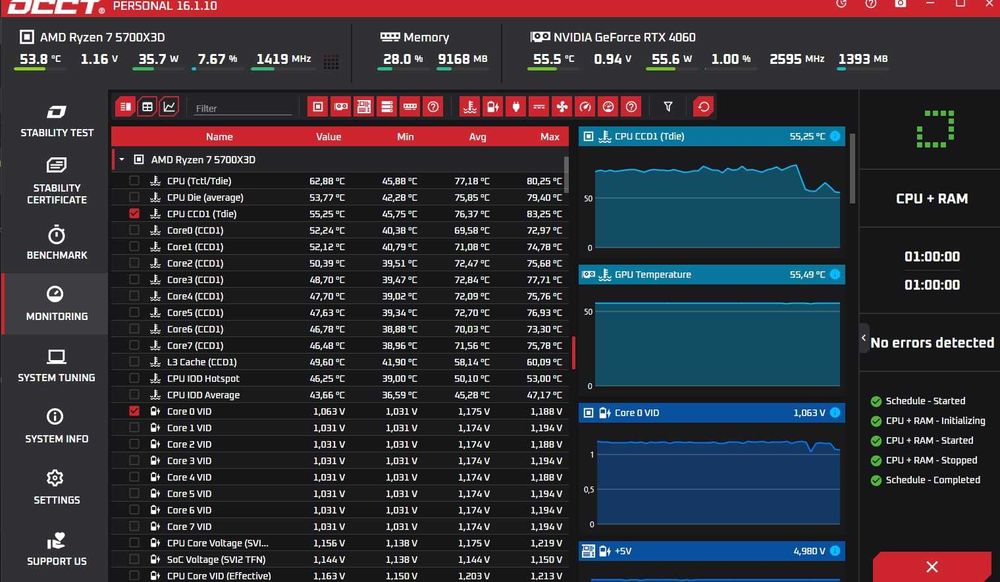Open the System Tuning section
Screen dimensions: 1000x582
coord(56,365)
